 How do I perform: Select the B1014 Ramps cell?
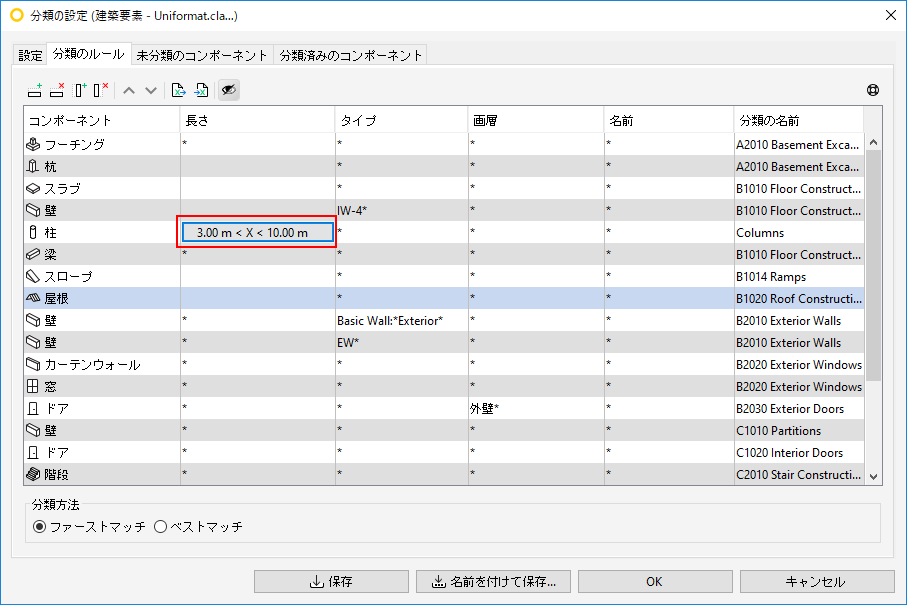[799, 276]
